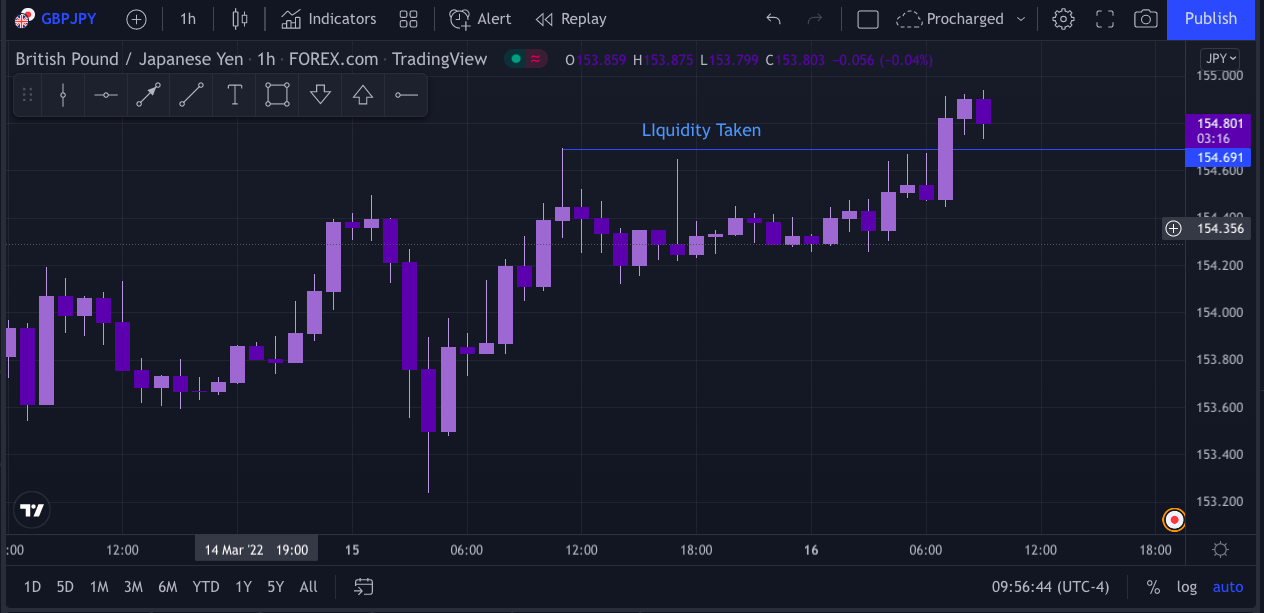Viewport: 1264px width, 613px height.
Task: Open the 1h timeframe interval selector
Action: click(x=188, y=19)
